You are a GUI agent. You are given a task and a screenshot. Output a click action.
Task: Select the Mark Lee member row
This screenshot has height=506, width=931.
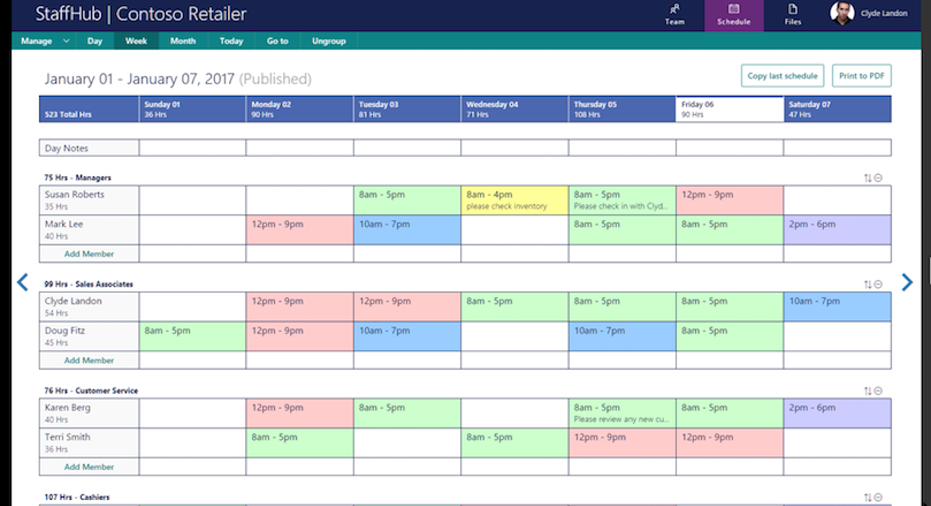click(x=89, y=230)
